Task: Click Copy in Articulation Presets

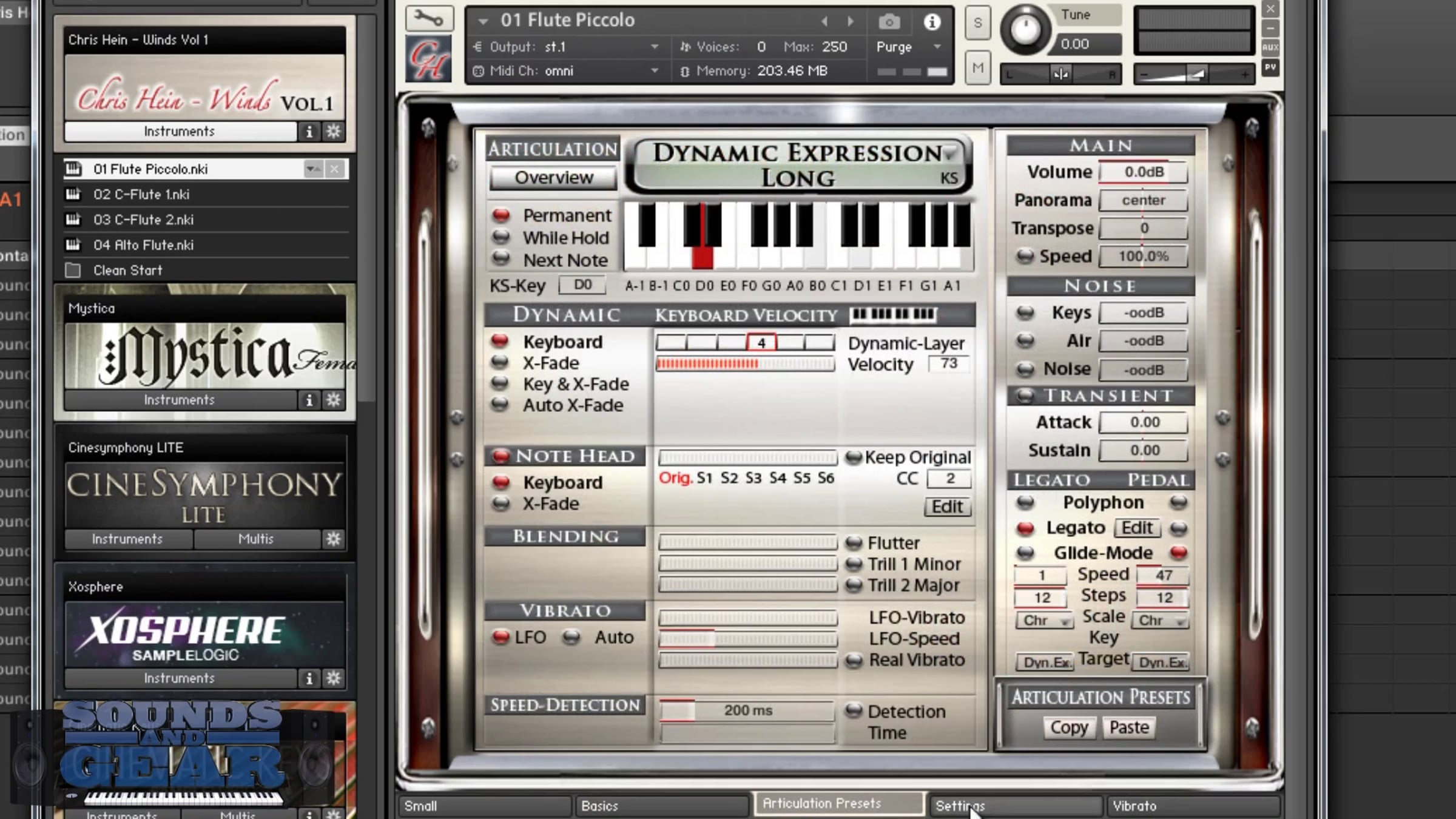Action: pyautogui.click(x=1069, y=727)
